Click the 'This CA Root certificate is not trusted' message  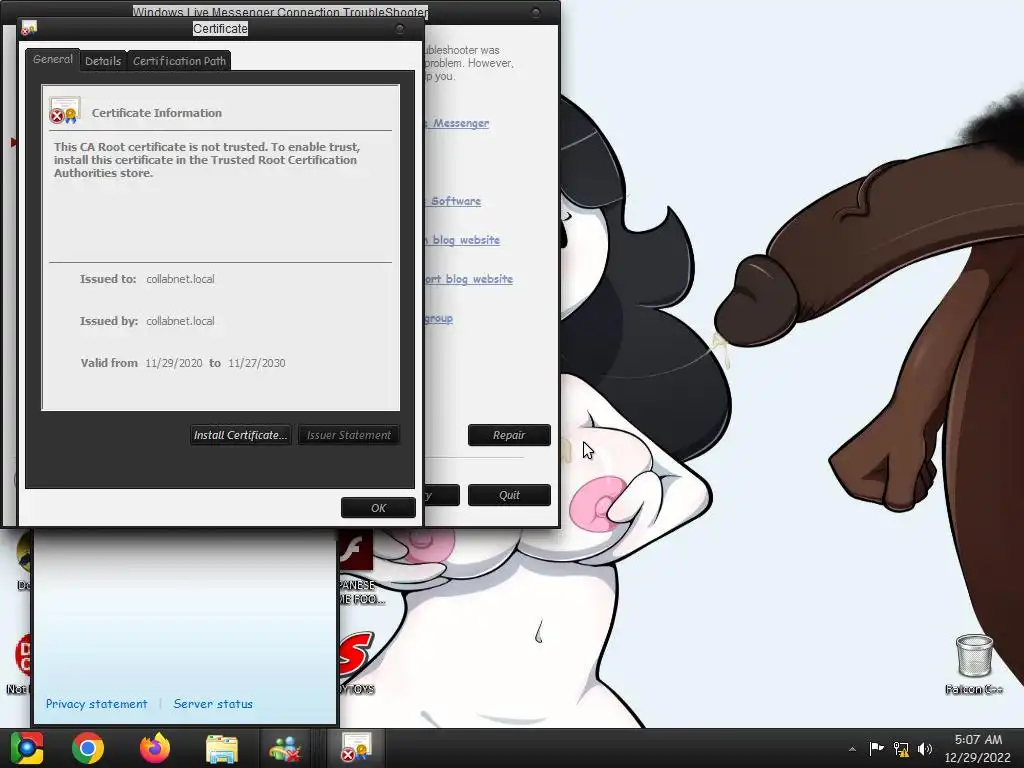[x=207, y=160]
